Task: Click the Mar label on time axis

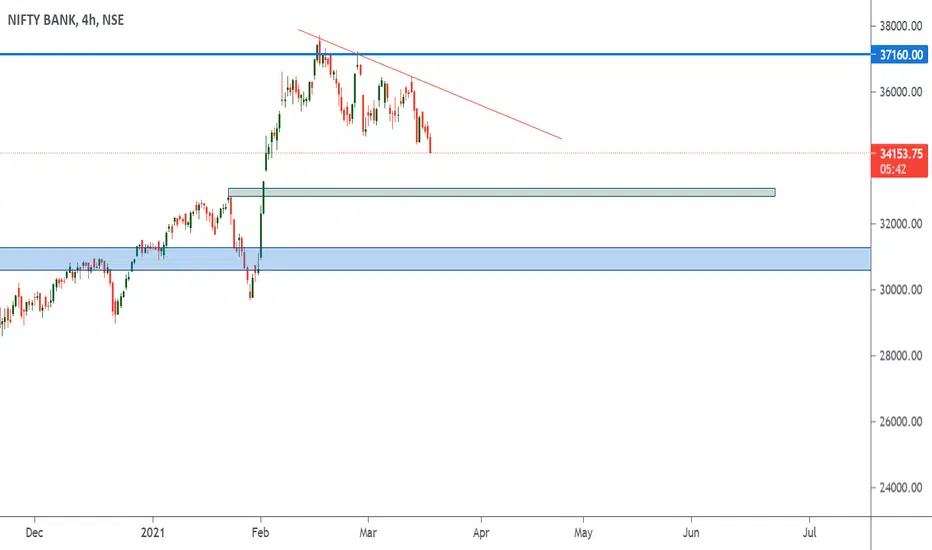Action: coord(368,533)
